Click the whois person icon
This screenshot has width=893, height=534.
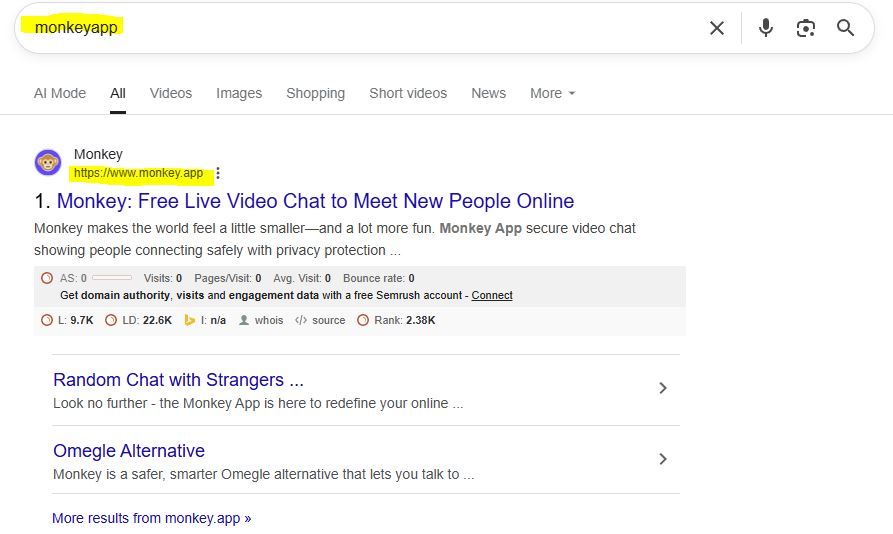click(243, 320)
